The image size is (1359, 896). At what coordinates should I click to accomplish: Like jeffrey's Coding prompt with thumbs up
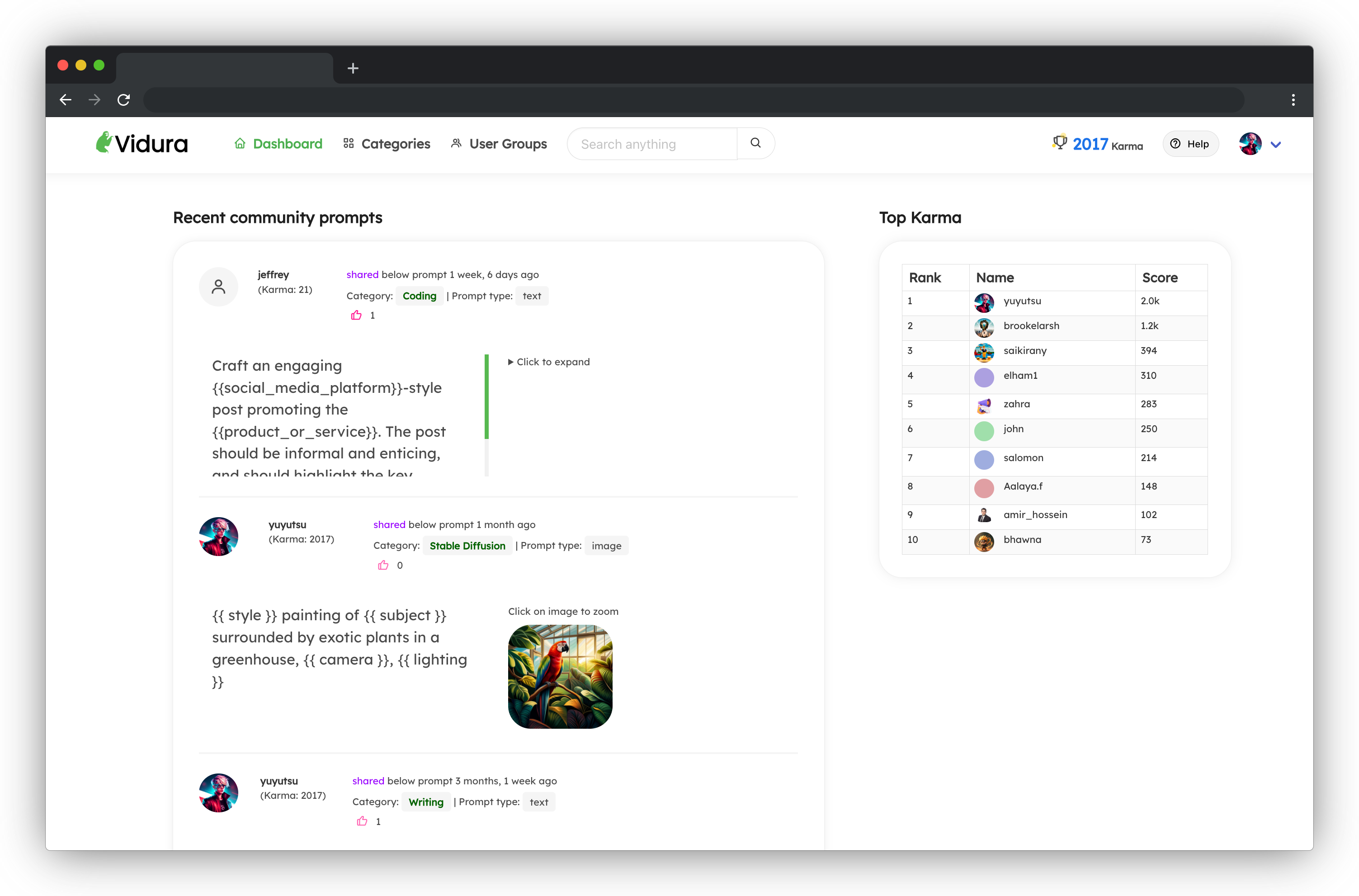357,315
